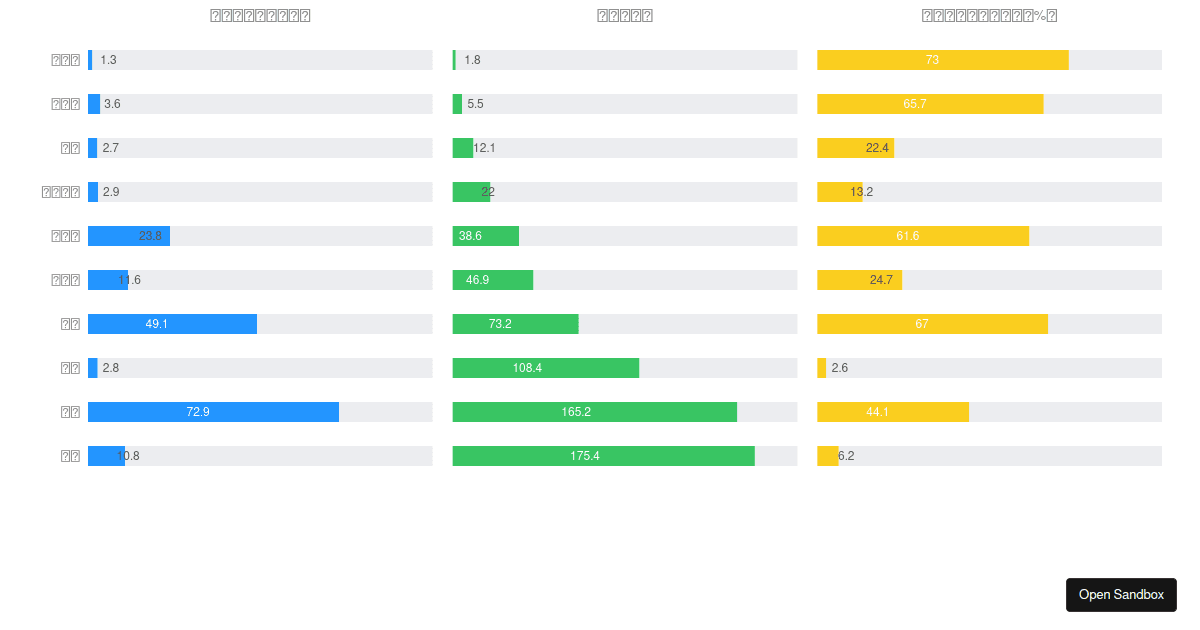1200x630 pixels.
Task: Click the green bar labeled 175.4
Action: [603, 456]
